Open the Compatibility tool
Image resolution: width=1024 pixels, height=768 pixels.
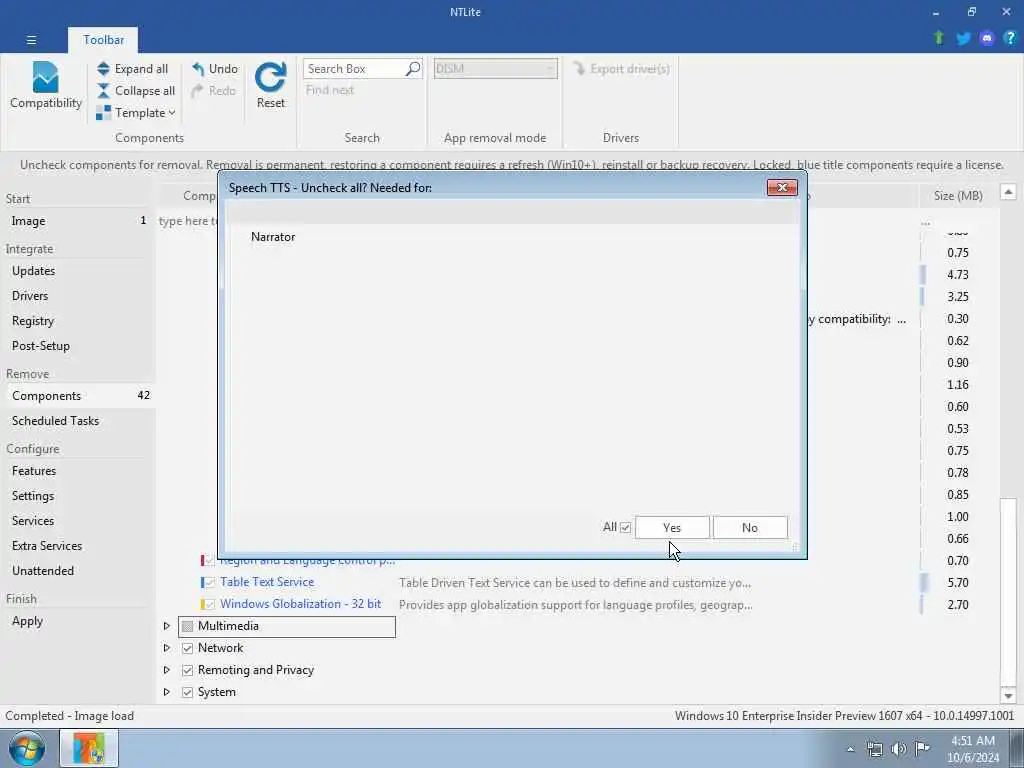(46, 86)
